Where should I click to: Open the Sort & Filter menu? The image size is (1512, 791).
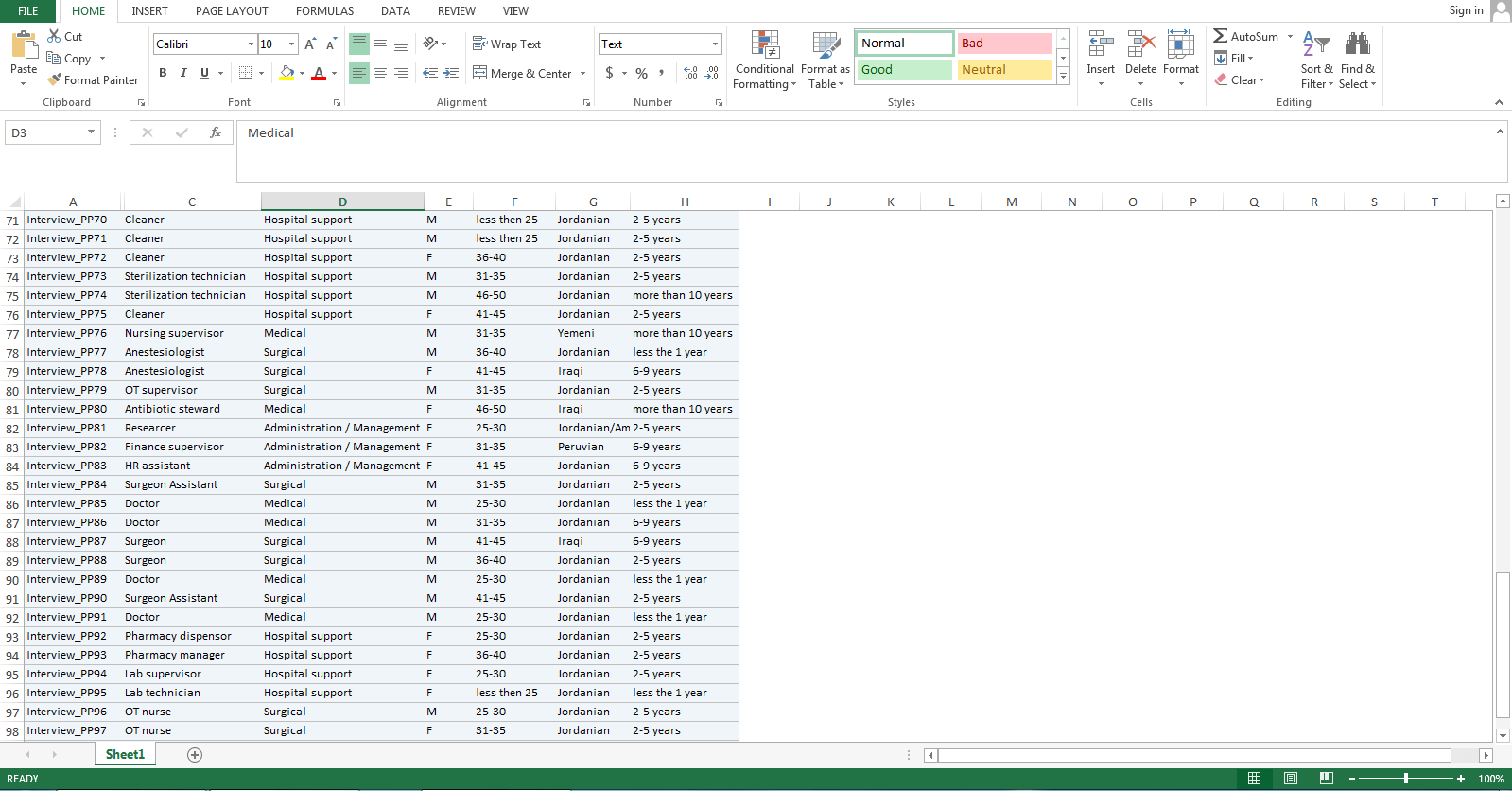point(1317,59)
